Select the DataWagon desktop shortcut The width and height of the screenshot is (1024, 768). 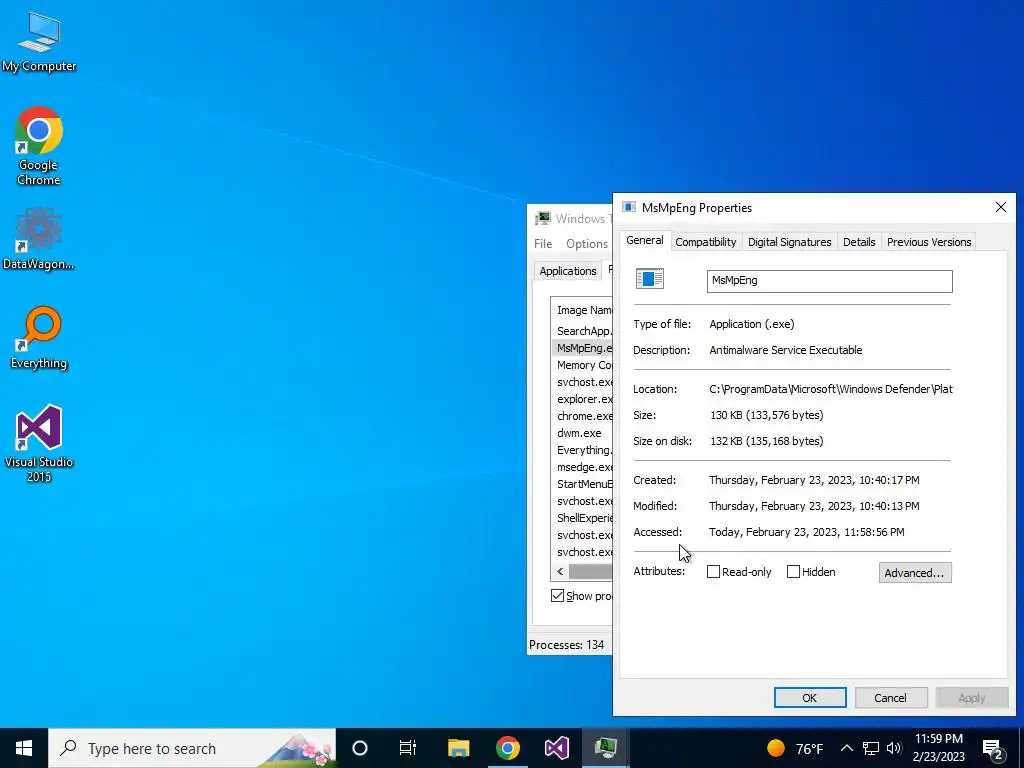tap(39, 238)
